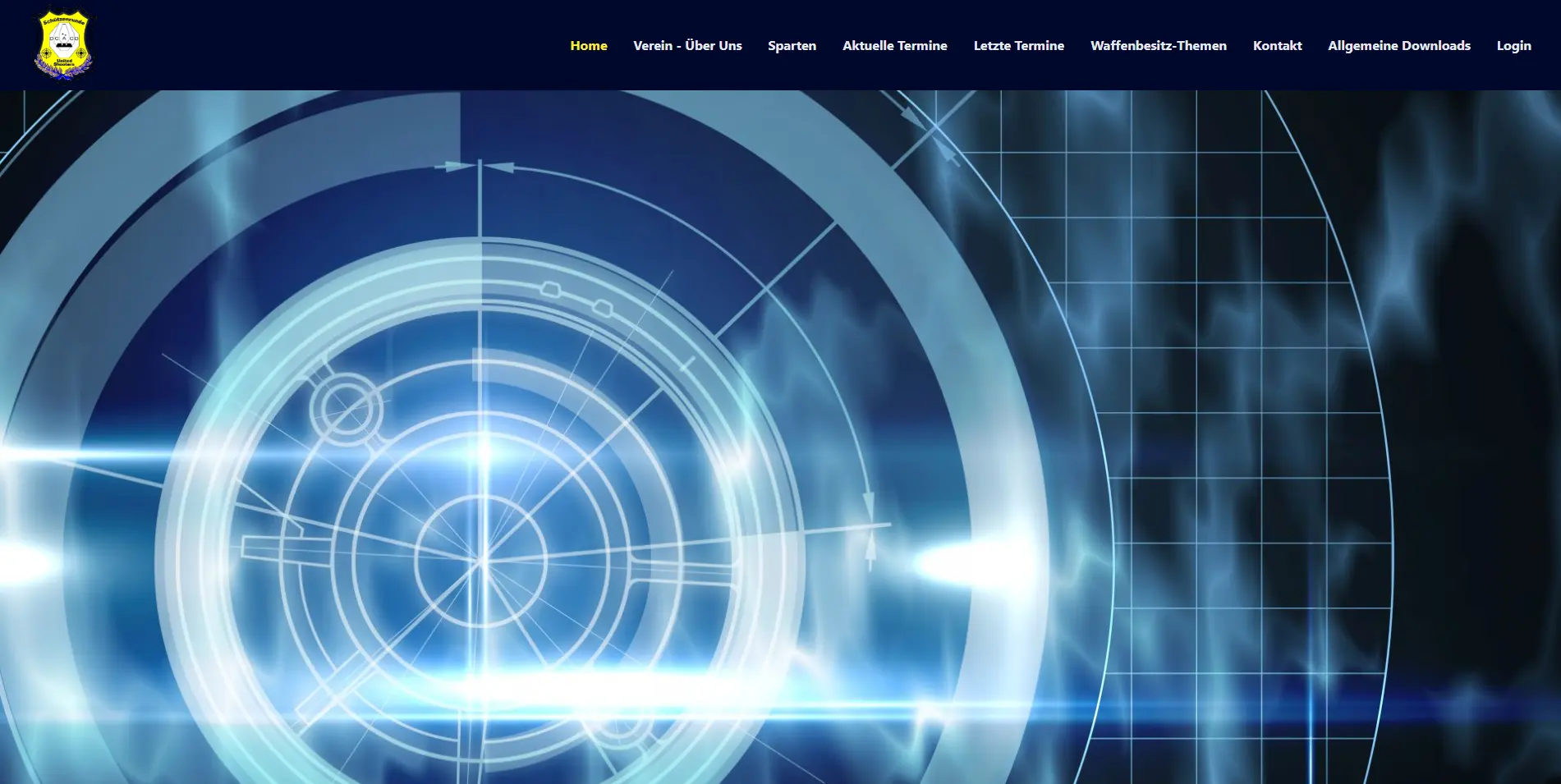Click the bright lens flare right of the target

click(969, 564)
